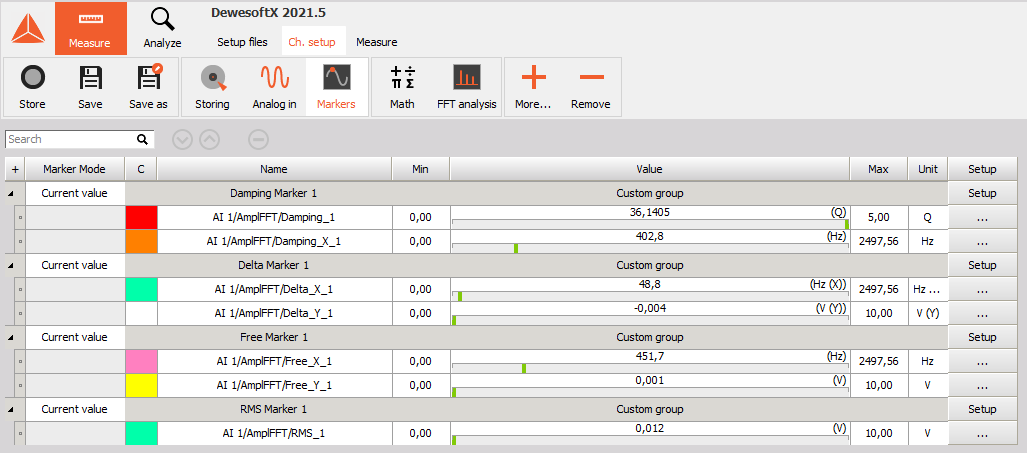Open Setup for Damping Marker 1
Viewport: 1027px width, 453px height.
tap(982, 193)
